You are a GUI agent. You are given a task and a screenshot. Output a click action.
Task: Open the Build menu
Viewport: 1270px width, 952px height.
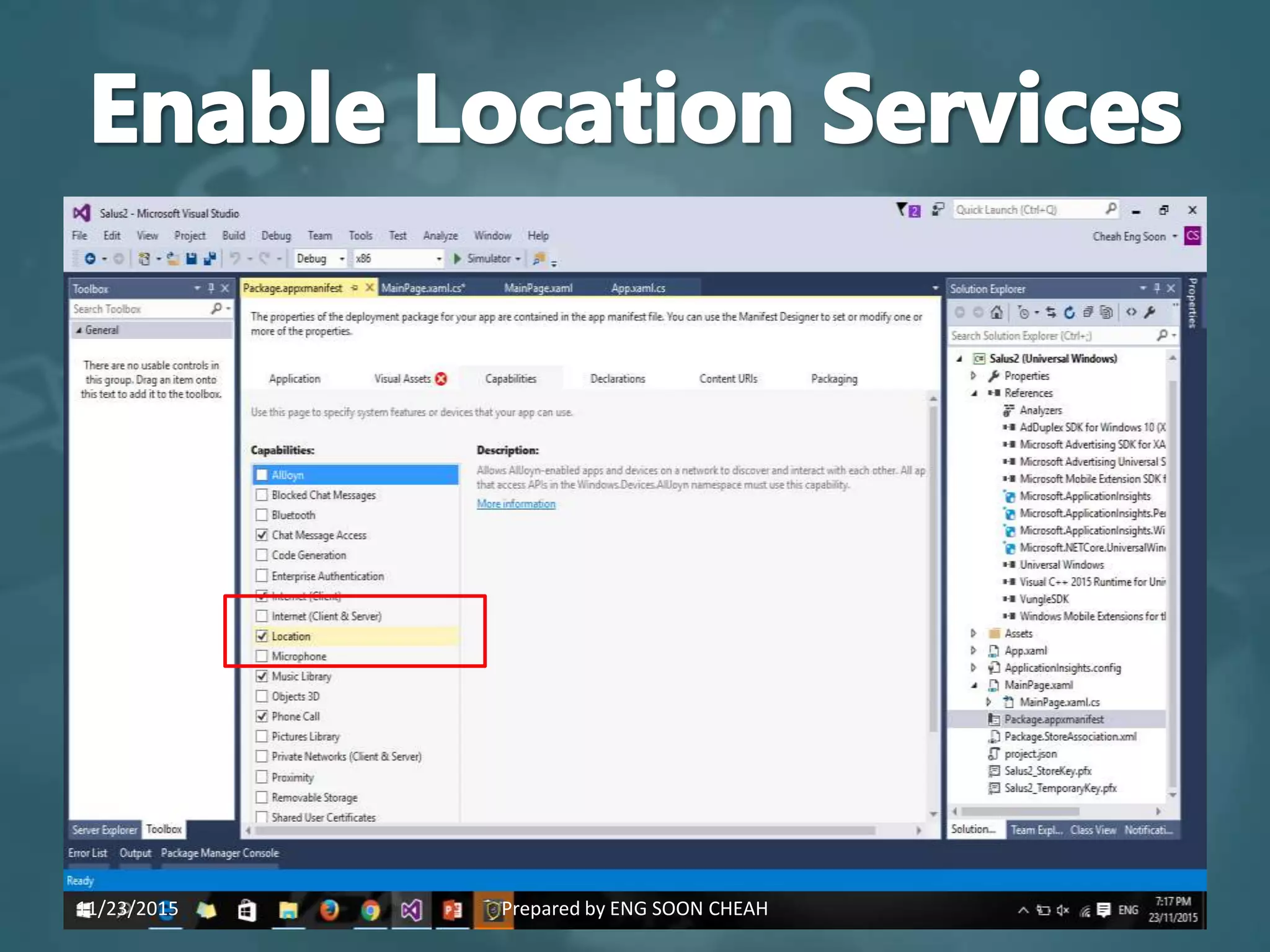[x=233, y=236]
